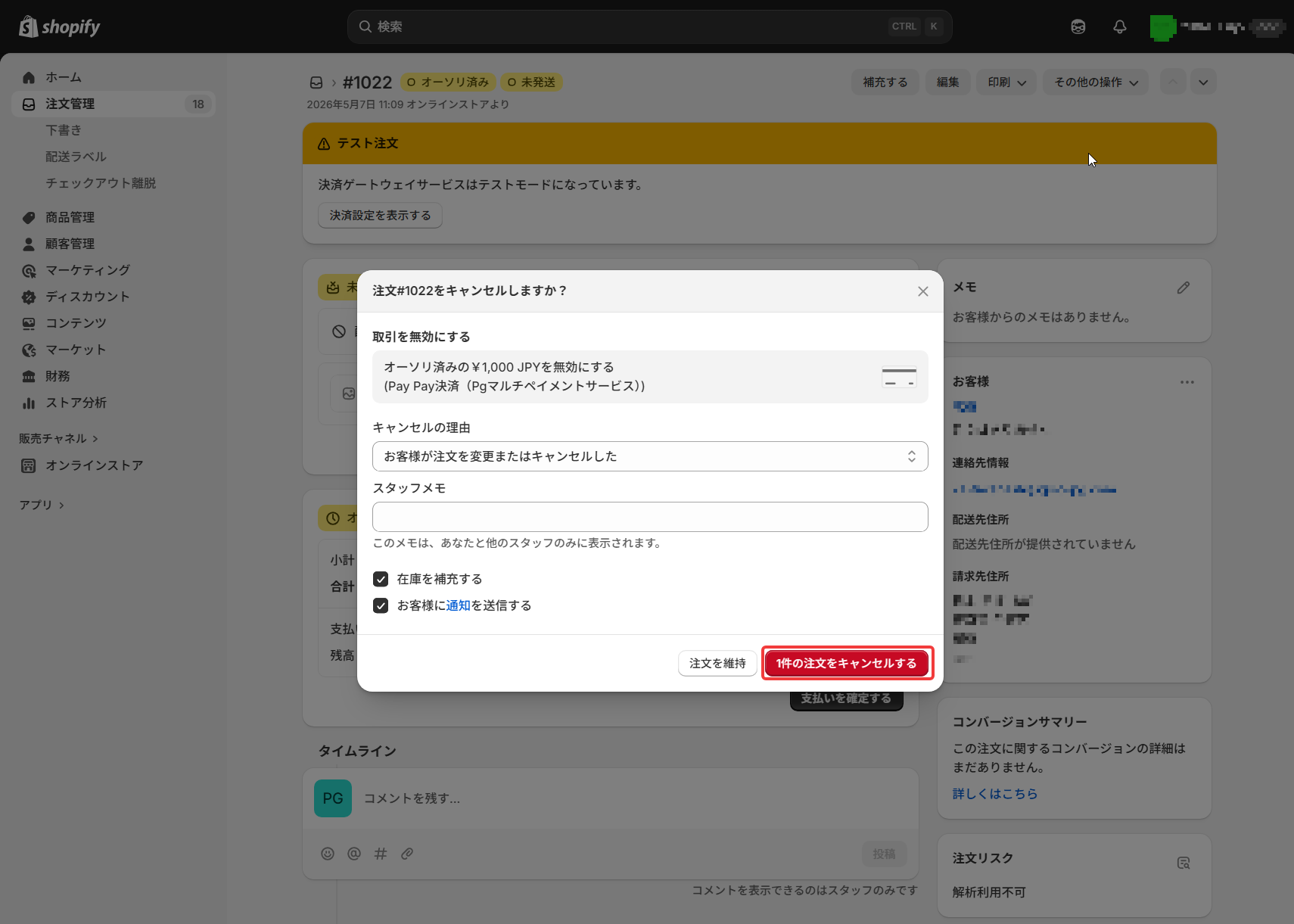Open 詳しくはこちら link

click(x=995, y=794)
